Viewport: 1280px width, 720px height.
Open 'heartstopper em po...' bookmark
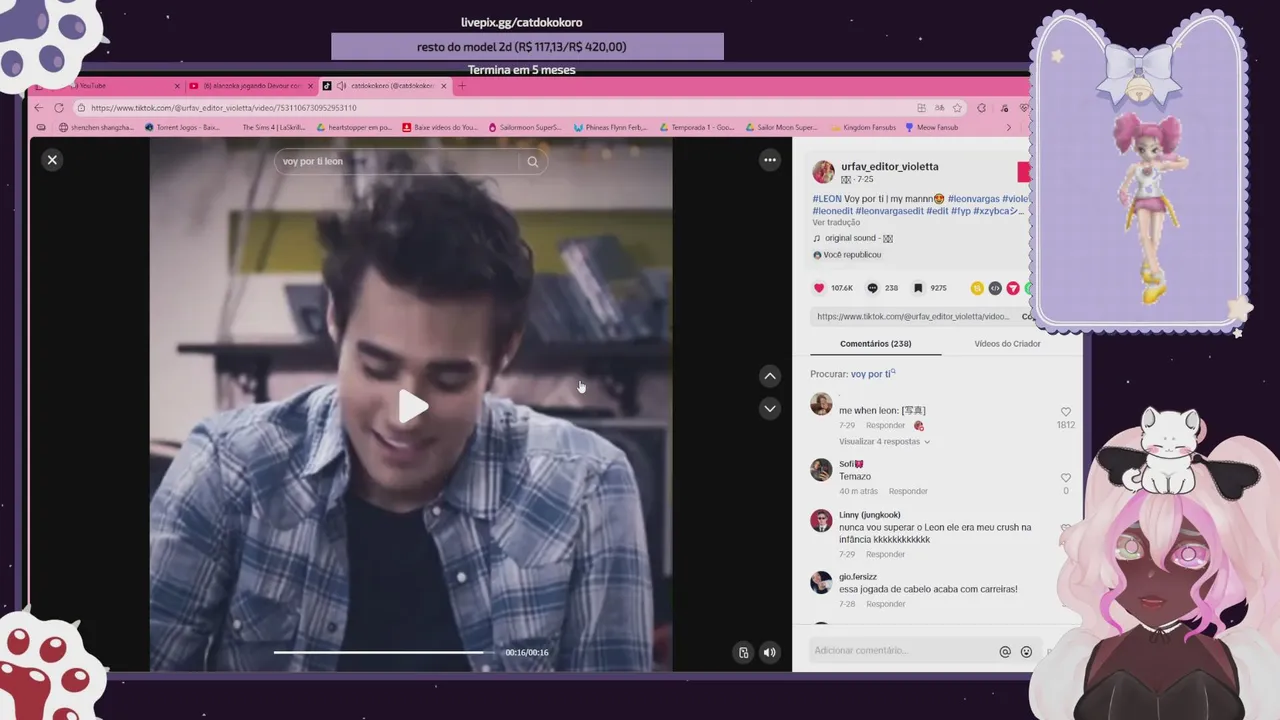(354, 127)
